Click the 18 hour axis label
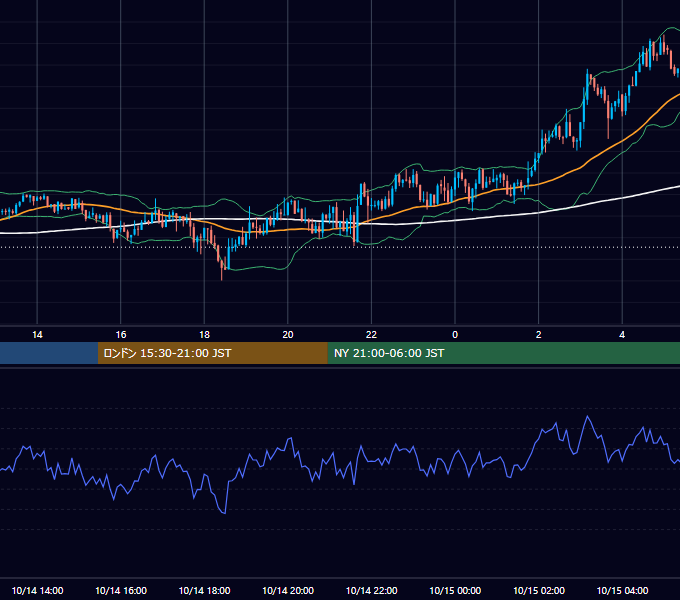680x600 pixels. (204, 335)
